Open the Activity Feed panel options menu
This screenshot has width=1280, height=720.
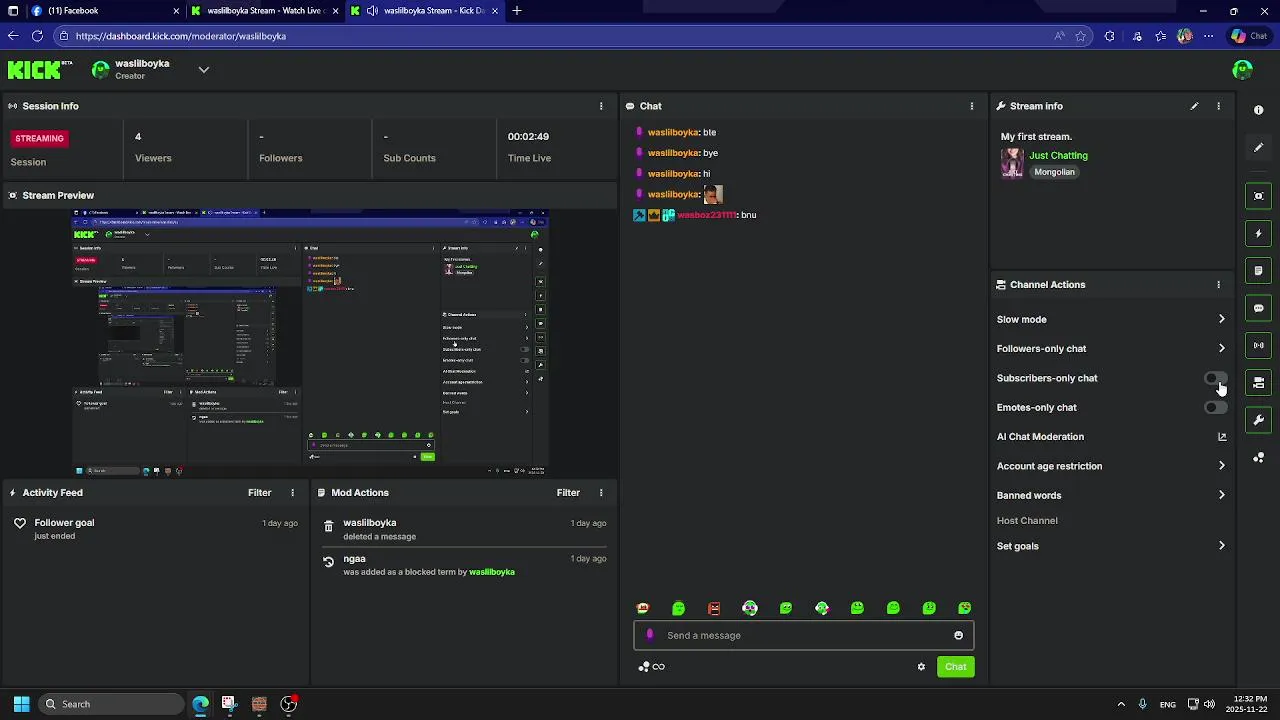293,493
